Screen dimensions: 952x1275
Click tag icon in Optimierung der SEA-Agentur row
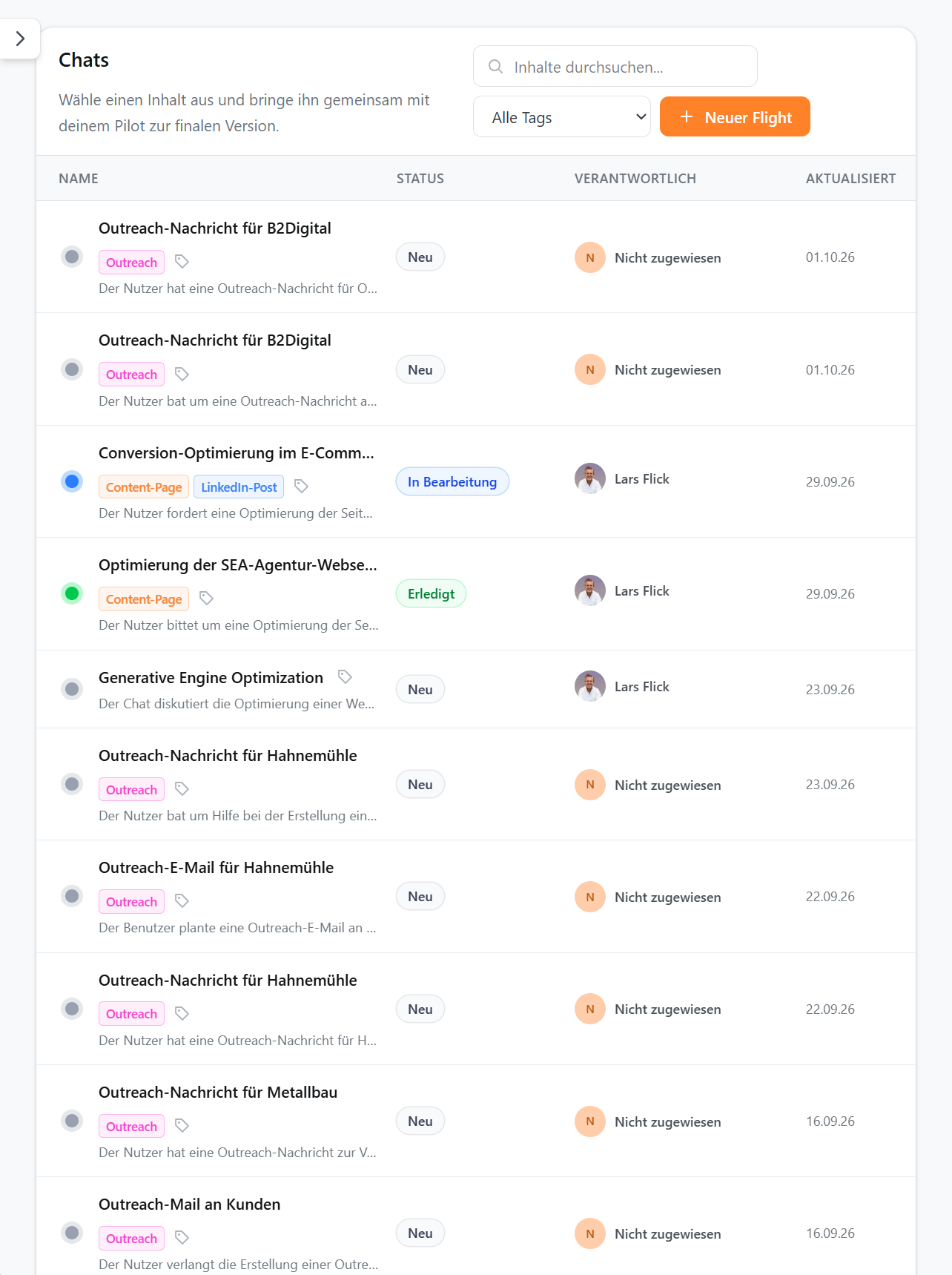[206, 599]
